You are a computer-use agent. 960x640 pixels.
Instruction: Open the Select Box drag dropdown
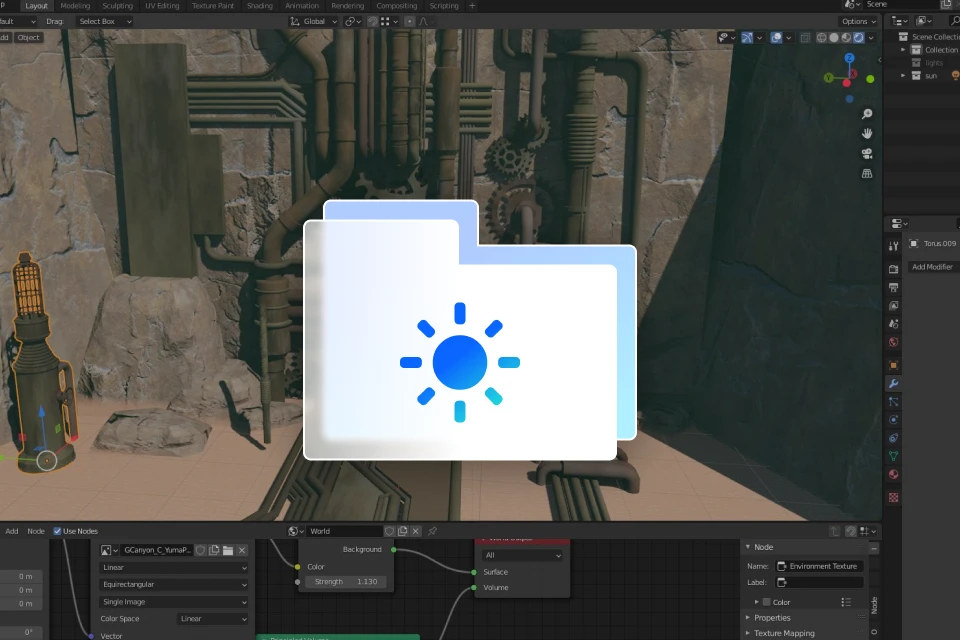pos(105,21)
